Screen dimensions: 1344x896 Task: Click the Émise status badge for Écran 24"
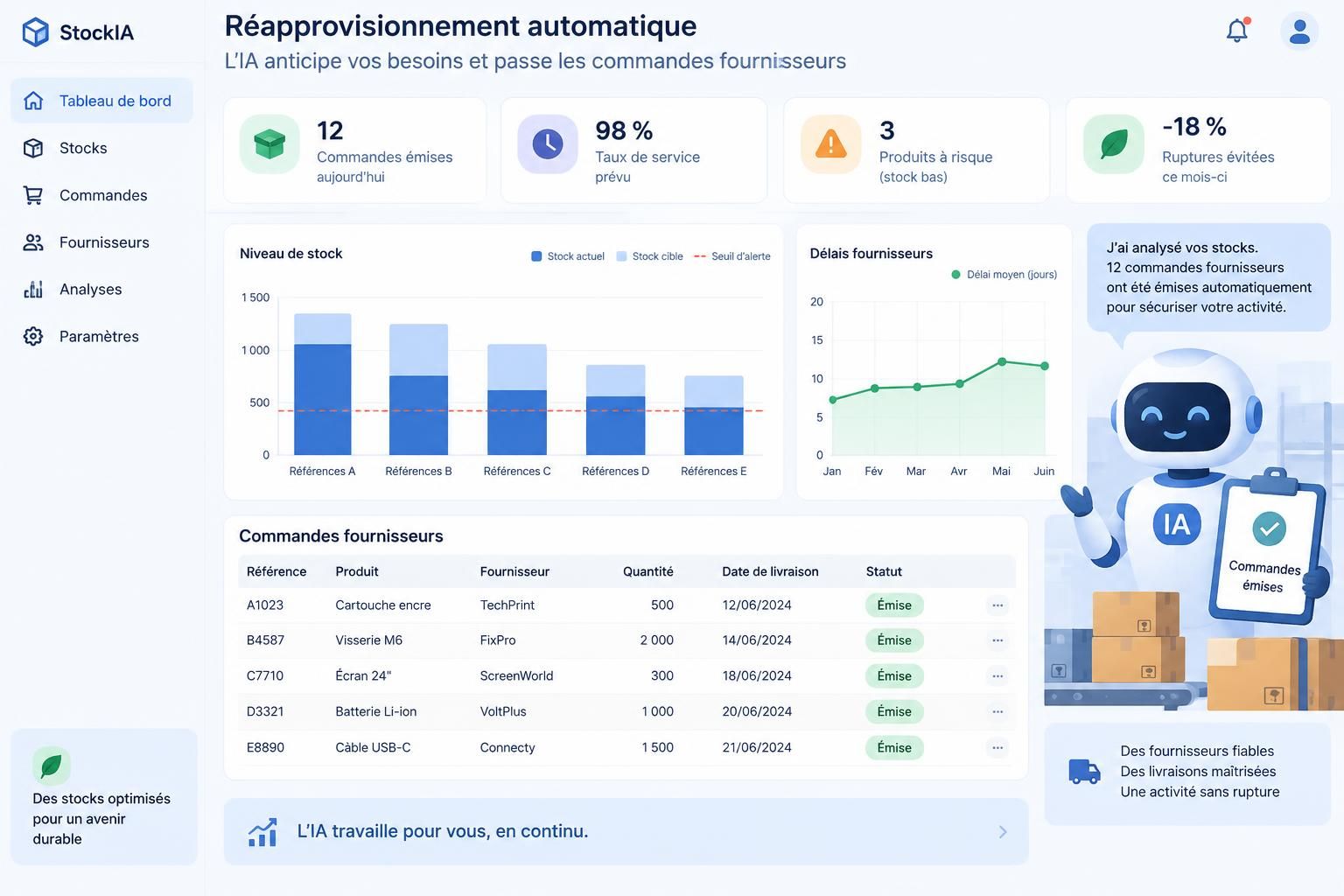[x=894, y=676]
